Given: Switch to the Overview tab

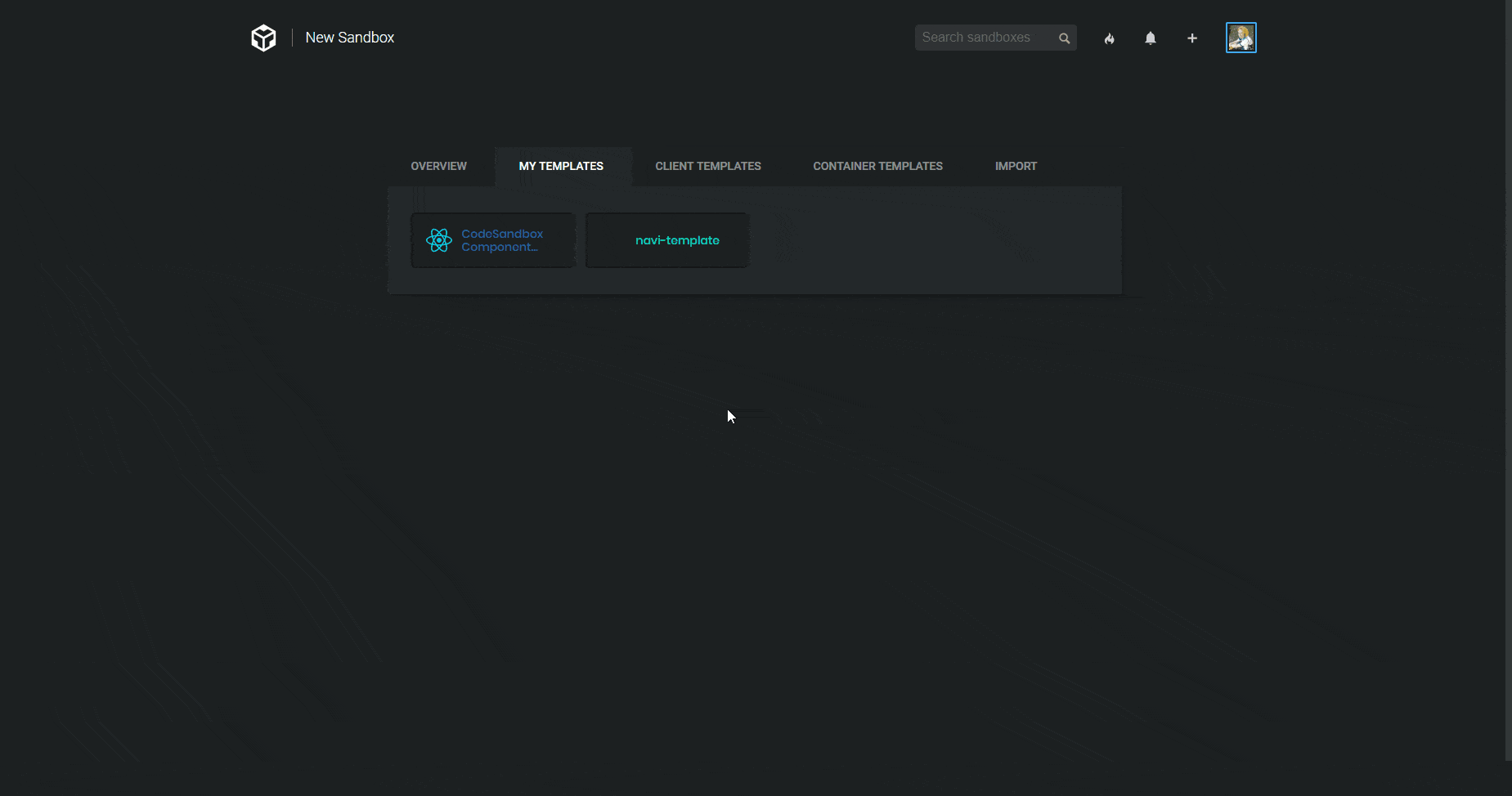Looking at the screenshot, I should 438,166.
